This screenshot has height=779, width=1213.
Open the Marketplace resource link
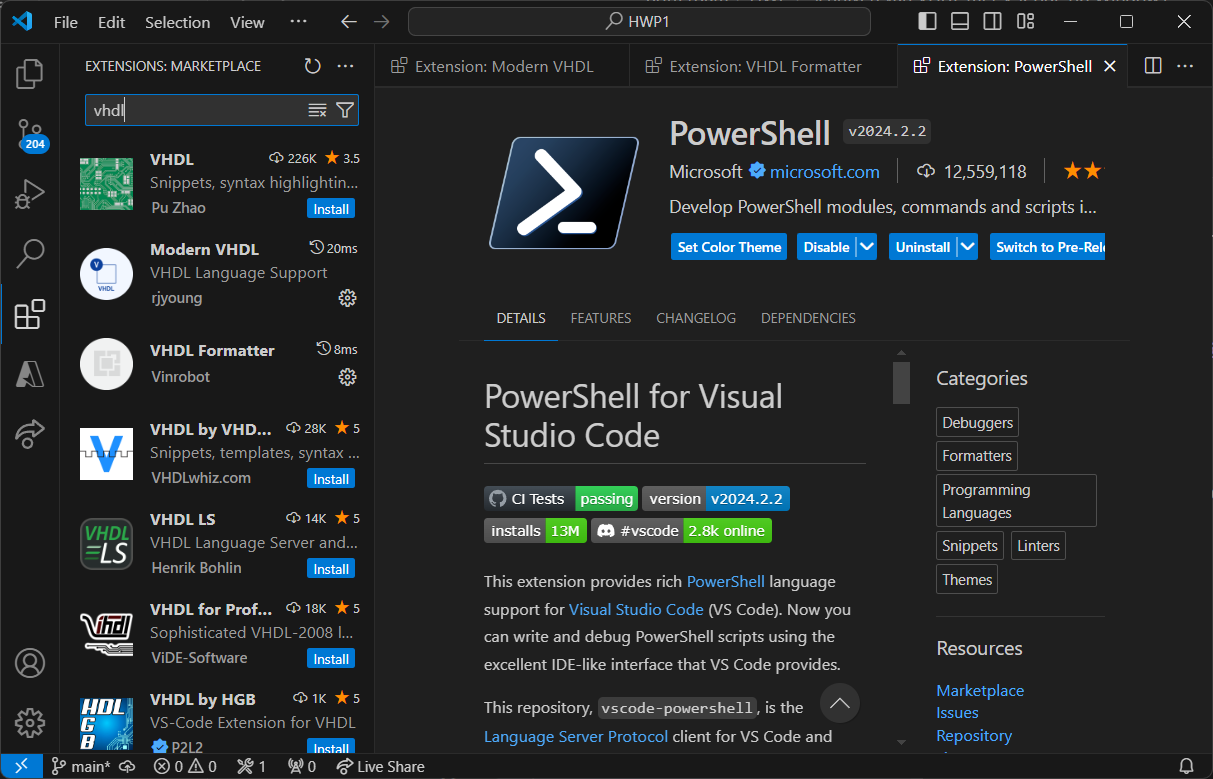coord(980,691)
